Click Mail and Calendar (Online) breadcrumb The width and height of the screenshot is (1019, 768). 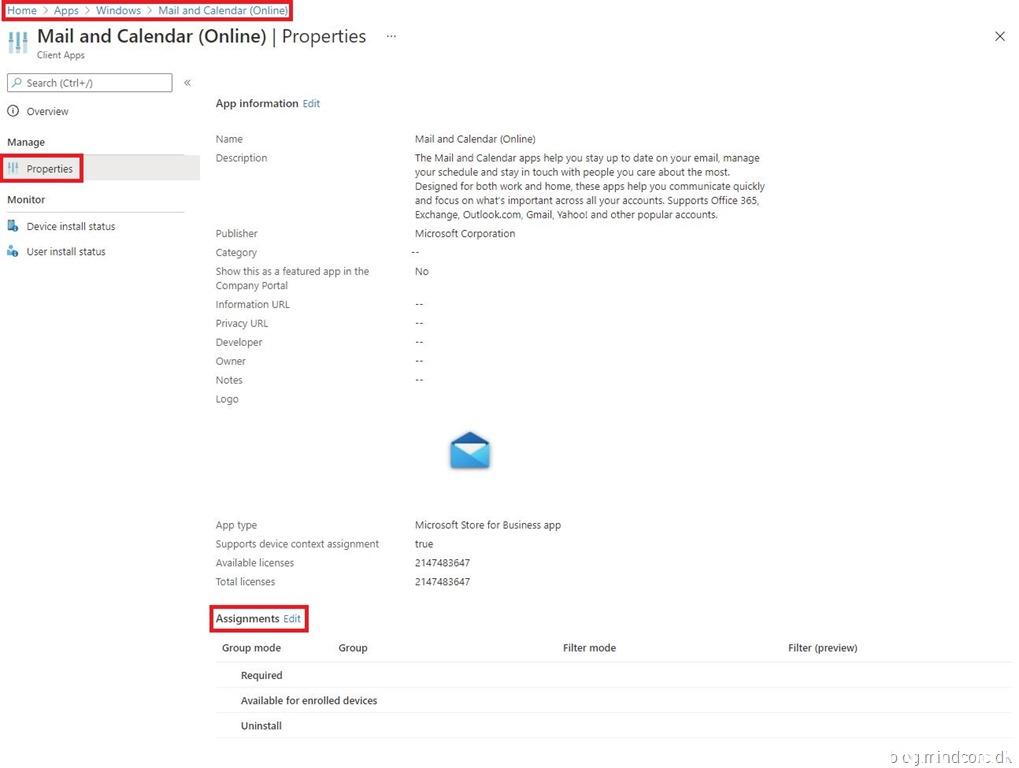click(222, 10)
